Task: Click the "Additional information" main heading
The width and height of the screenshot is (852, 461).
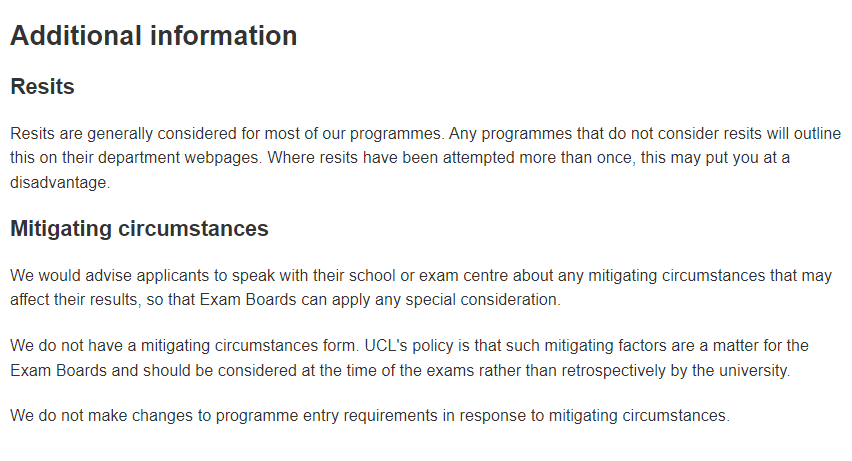Action: pyautogui.click(x=154, y=36)
